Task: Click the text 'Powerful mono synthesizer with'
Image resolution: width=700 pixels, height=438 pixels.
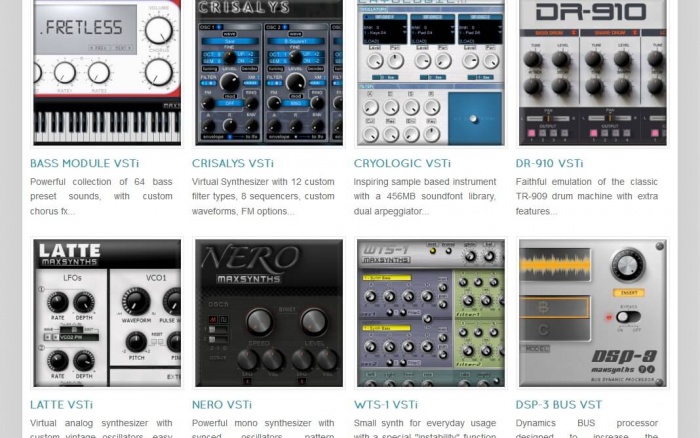Action: [x=263, y=423]
